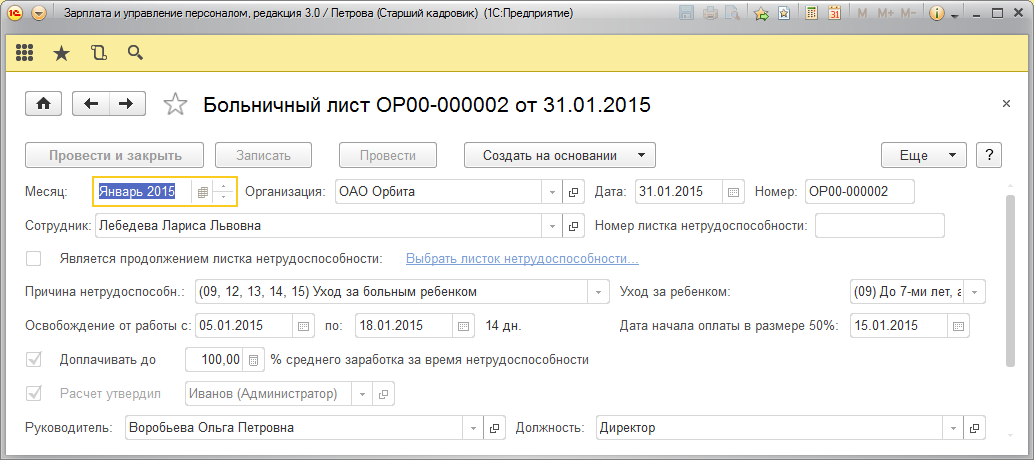
Task: Click the Провести button
Action: click(388, 156)
